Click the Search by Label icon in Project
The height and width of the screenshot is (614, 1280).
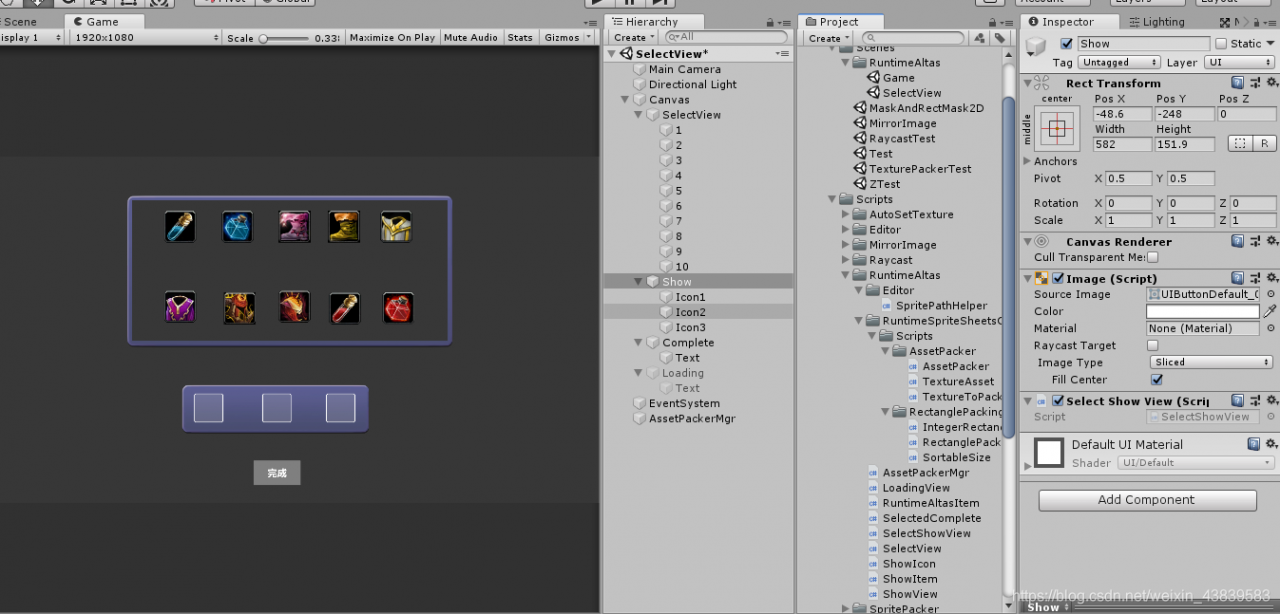(999, 38)
